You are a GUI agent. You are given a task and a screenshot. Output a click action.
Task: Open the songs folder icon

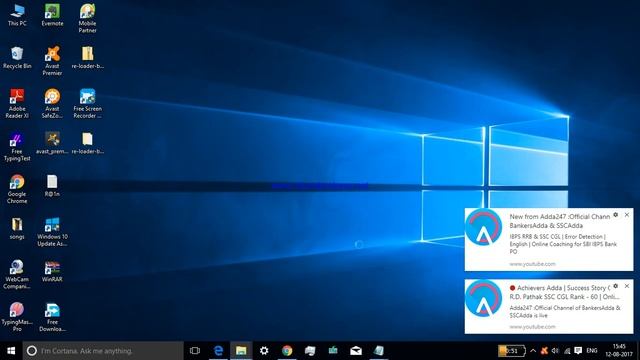pyautogui.click(x=17, y=228)
